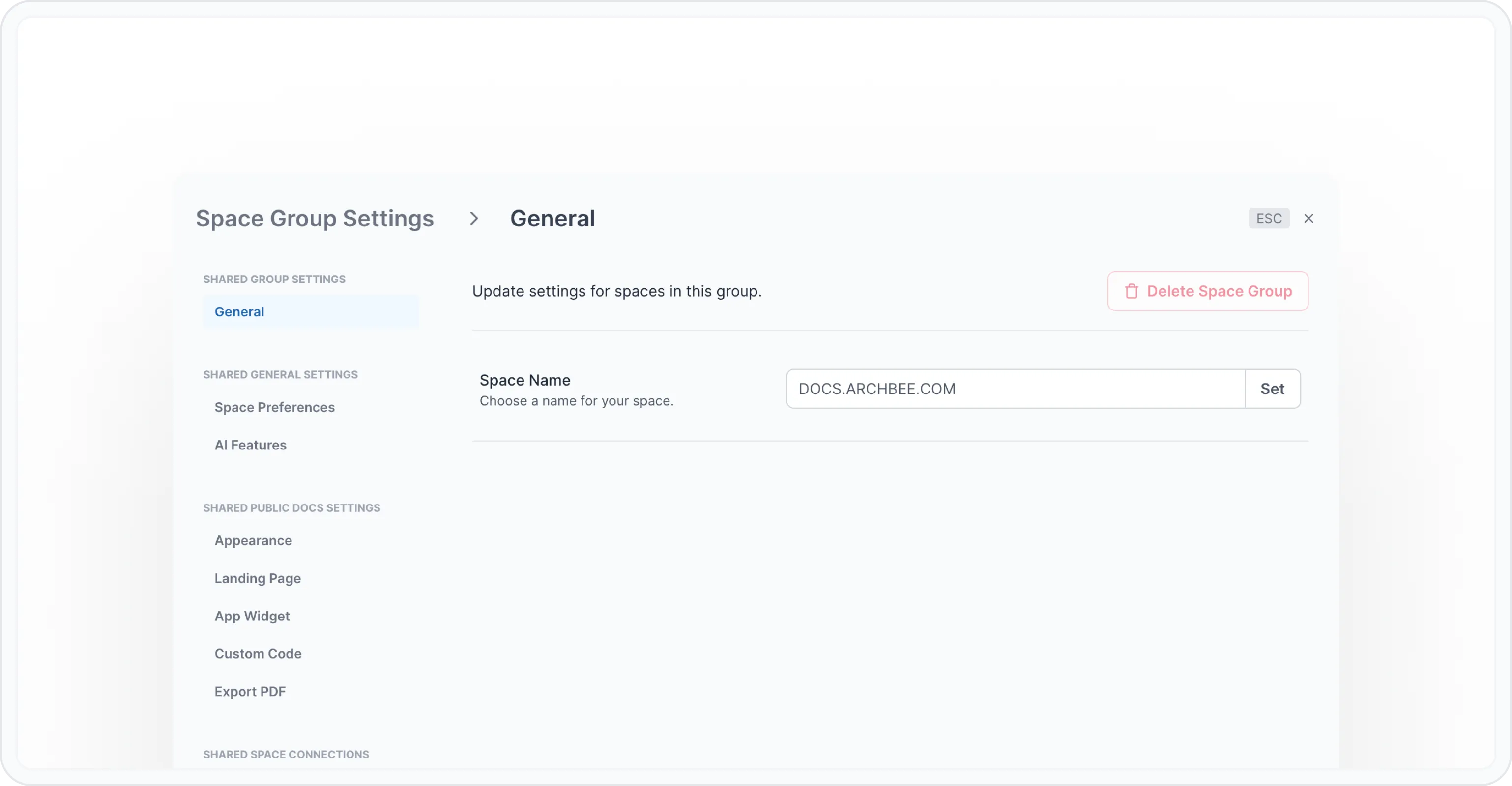The width and height of the screenshot is (1512, 786).
Task: Click General breadcrumb heading
Action: pos(552,218)
